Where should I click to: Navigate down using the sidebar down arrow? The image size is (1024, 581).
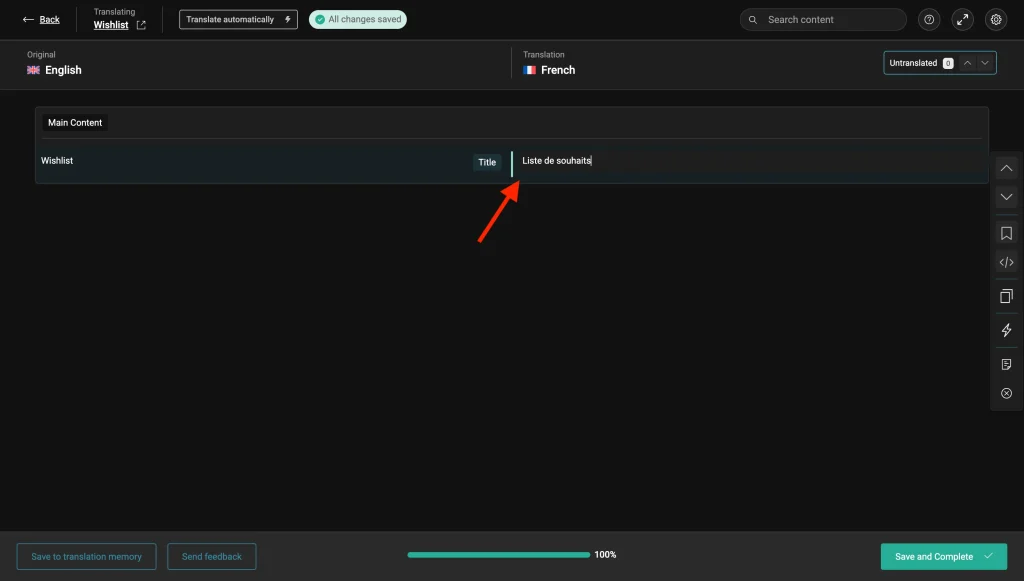pos(1006,196)
